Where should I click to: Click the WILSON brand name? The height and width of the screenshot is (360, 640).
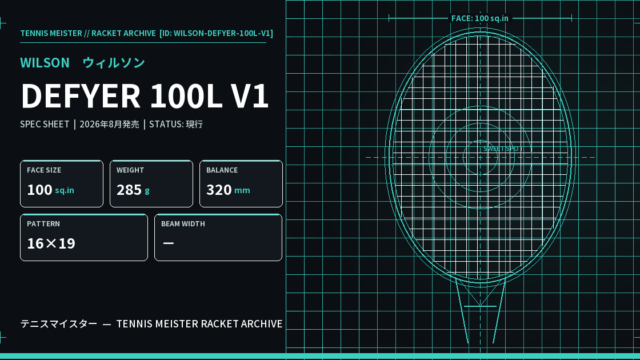[45, 63]
